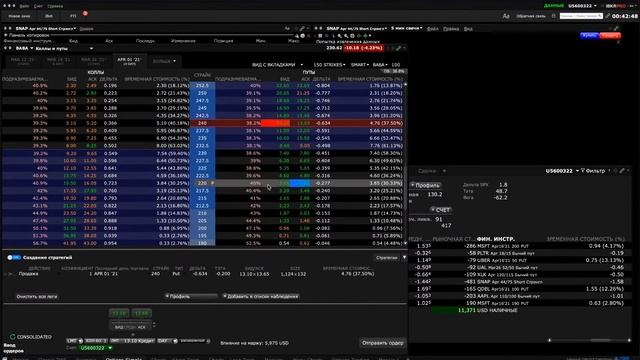Click the red Sell button on chart
The width and height of the screenshot is (640, 360).
pos(610,36)
